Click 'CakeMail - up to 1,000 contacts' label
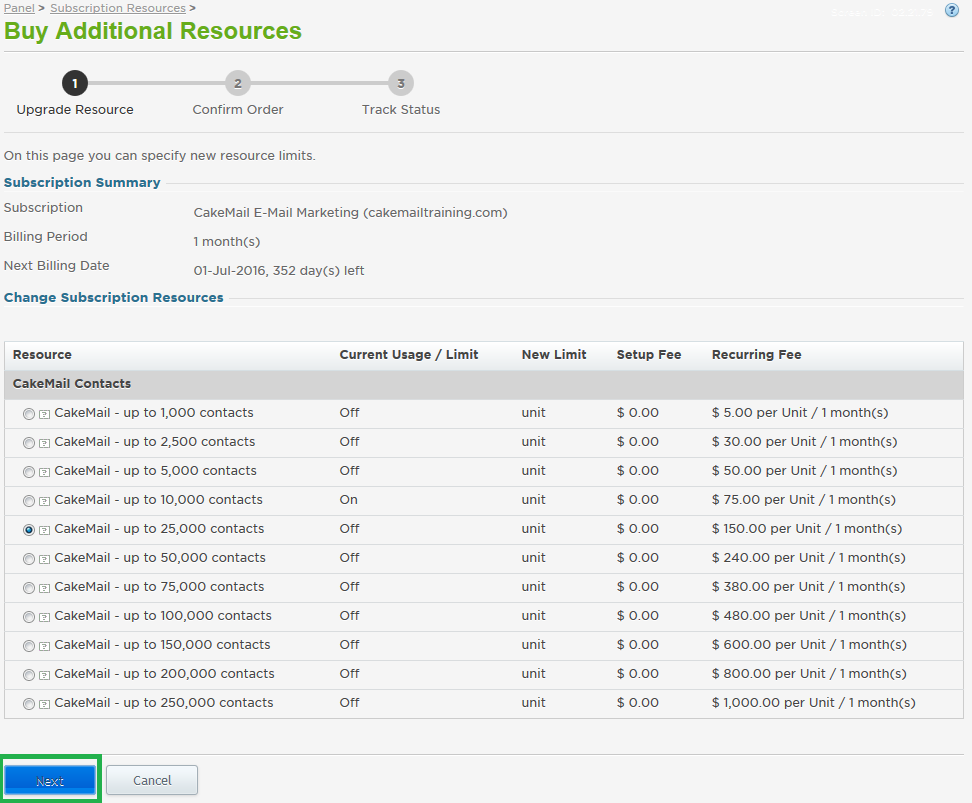Screen dimensions: 972x803 click(x=154, y=413)
